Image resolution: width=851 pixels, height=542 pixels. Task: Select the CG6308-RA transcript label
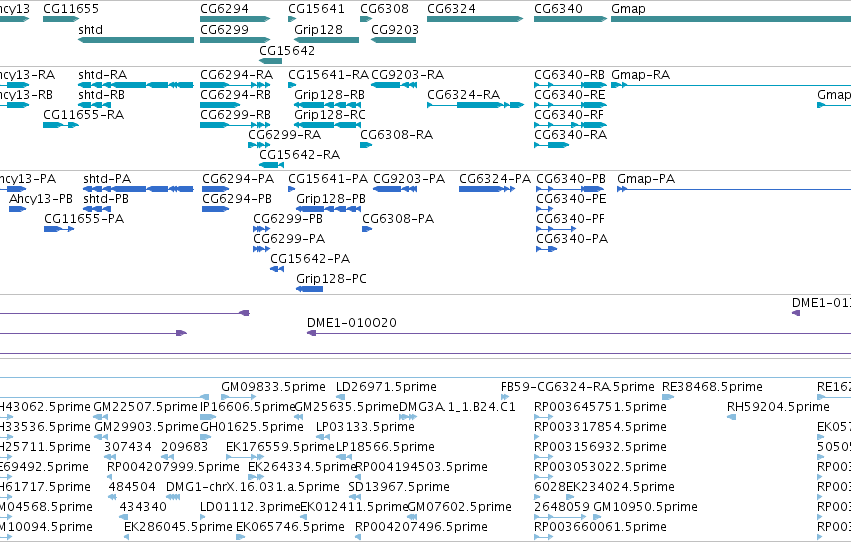coord(396,135)
